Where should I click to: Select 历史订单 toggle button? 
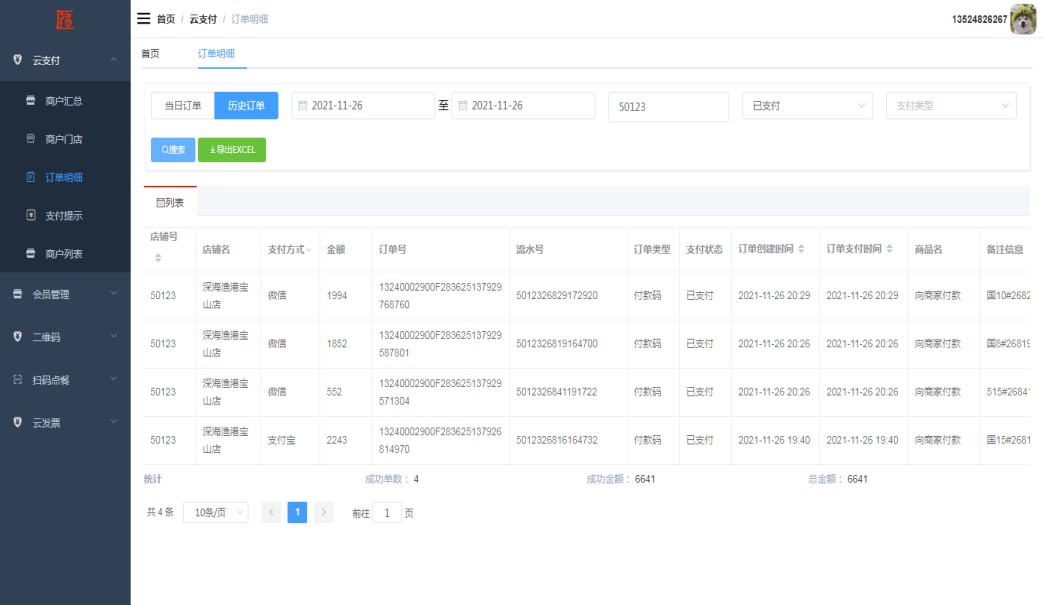[246, 106]
